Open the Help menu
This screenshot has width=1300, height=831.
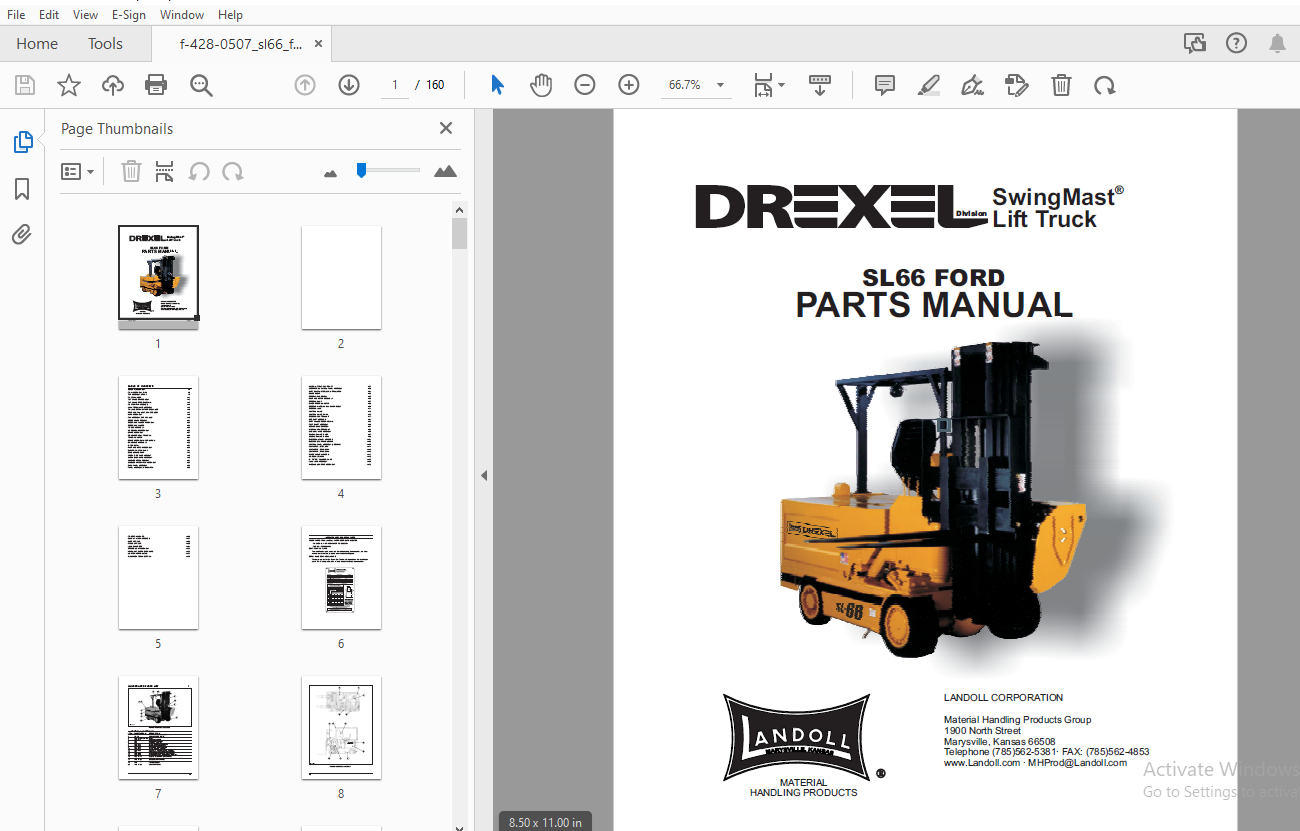tap(230, 15)
